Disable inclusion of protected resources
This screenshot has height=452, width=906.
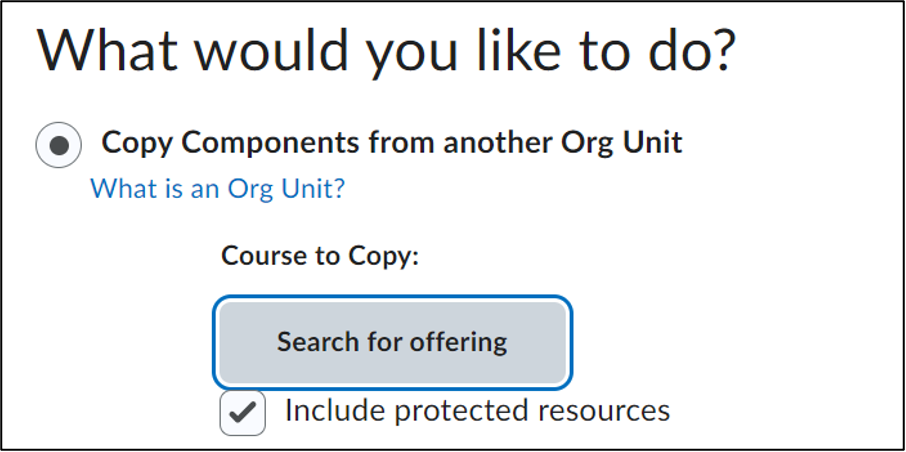point(243,413)
